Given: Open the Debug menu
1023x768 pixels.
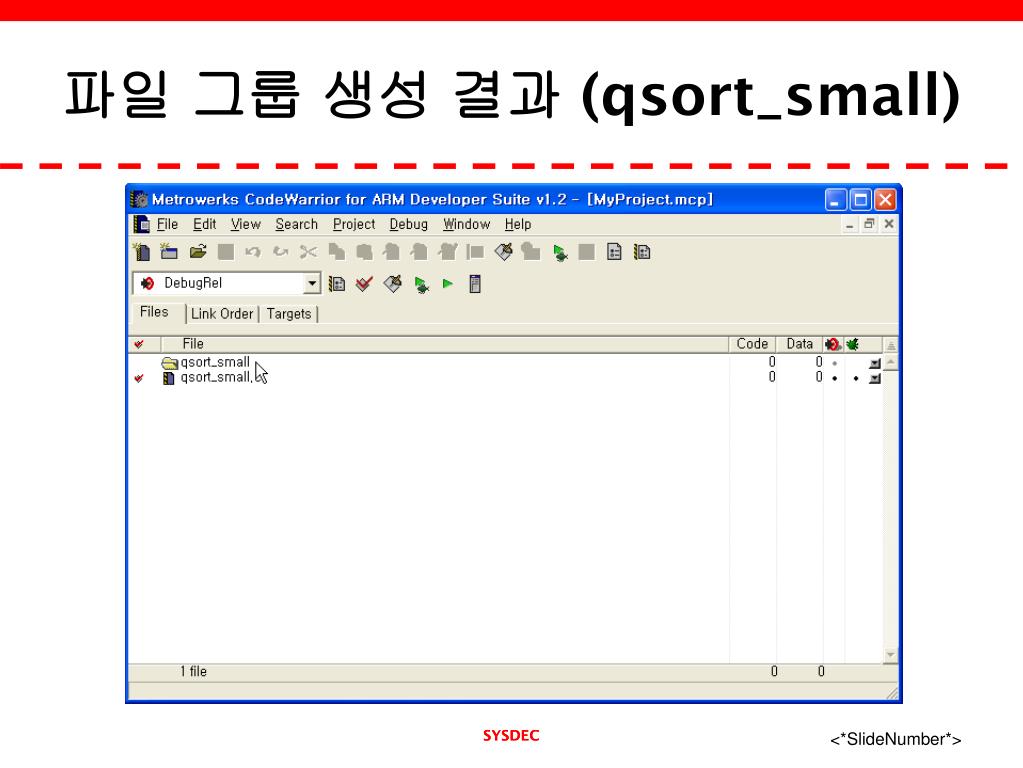Looking at the screenshot, I should click(x=408, y=224).
